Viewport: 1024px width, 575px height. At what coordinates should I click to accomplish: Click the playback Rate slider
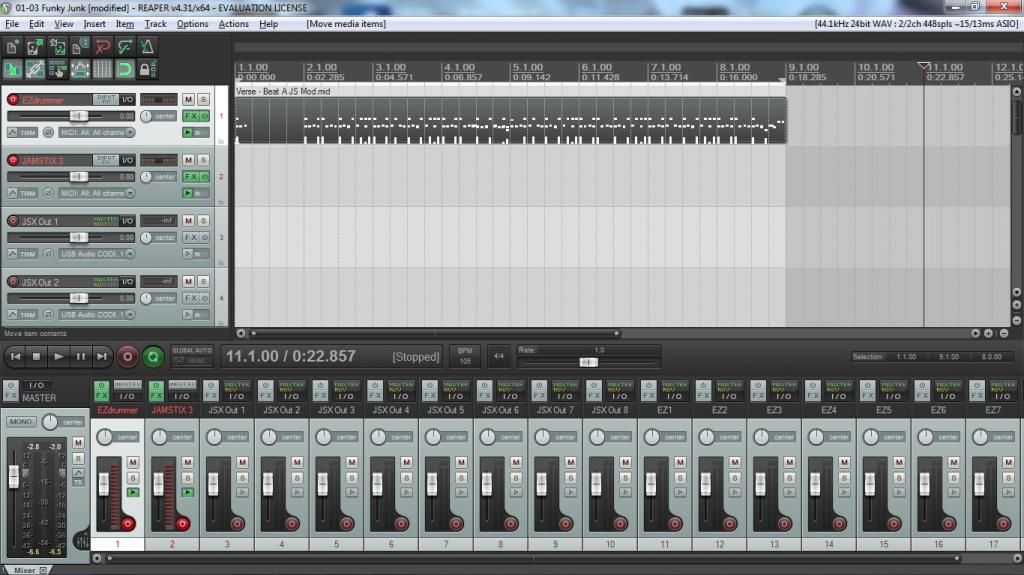pyautogui.click(x=588, y=362)
